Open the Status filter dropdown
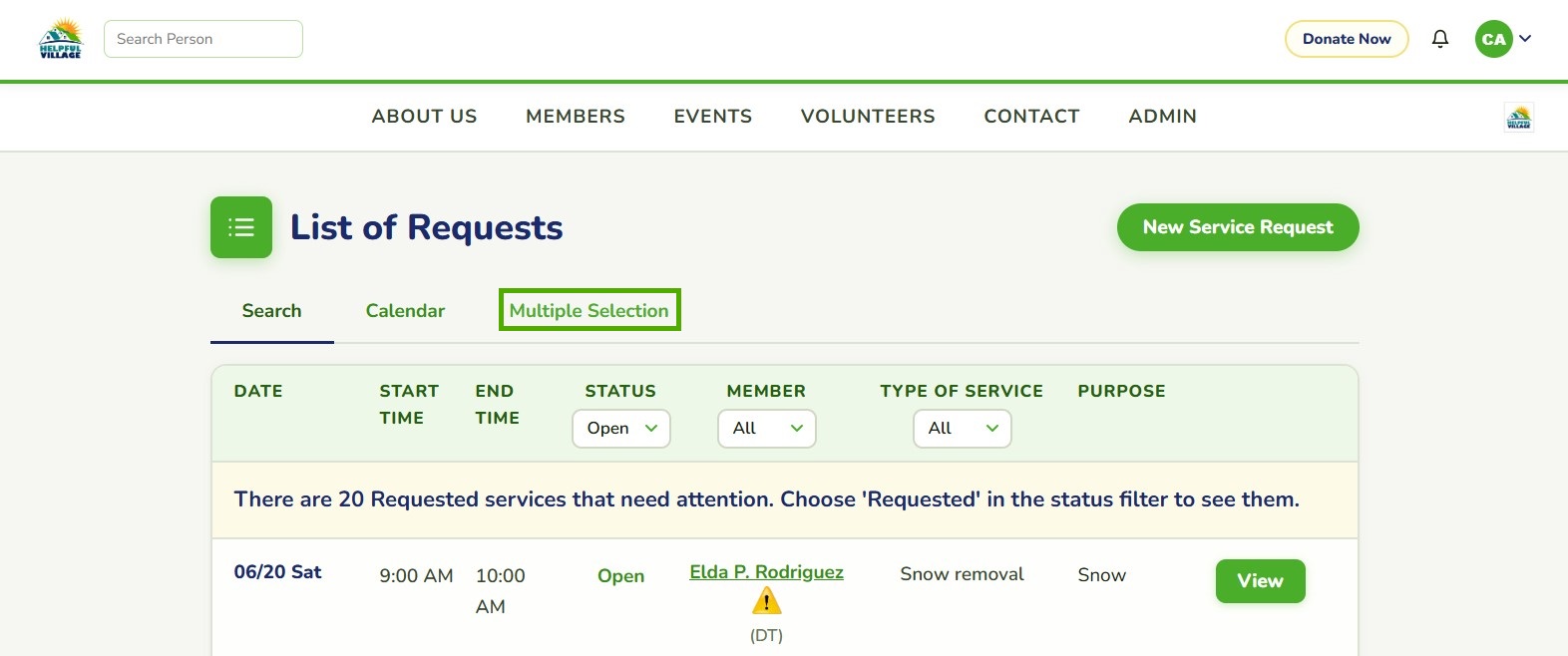Image resolution: width=1568 pixels, height=656 pixels. [x=621, y=429]
